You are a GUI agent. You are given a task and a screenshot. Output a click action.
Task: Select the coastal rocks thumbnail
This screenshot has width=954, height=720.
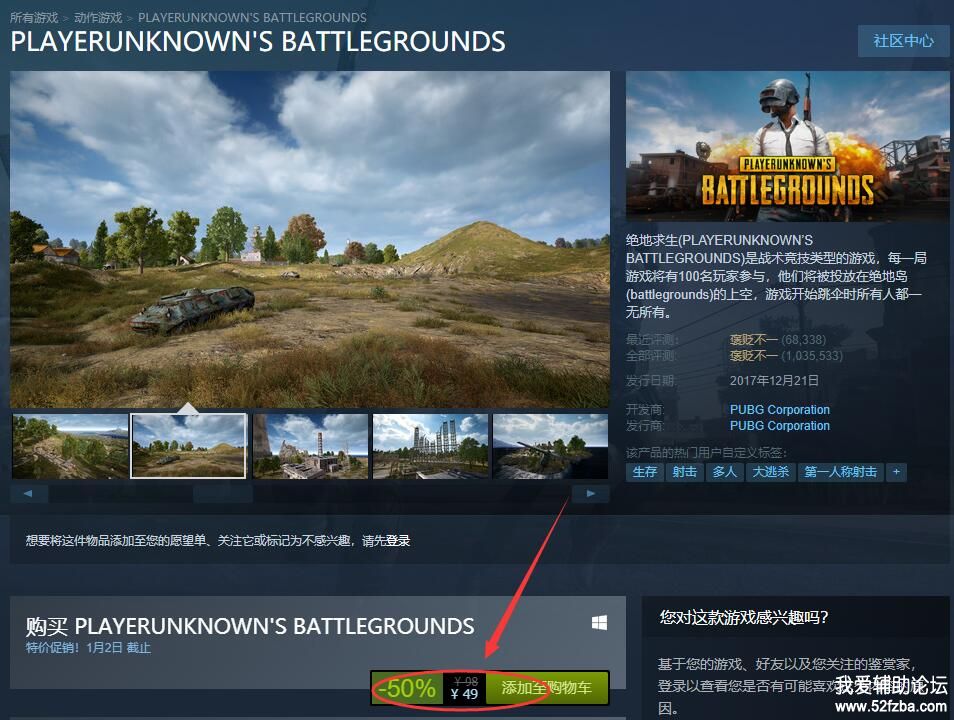[550, 446]
